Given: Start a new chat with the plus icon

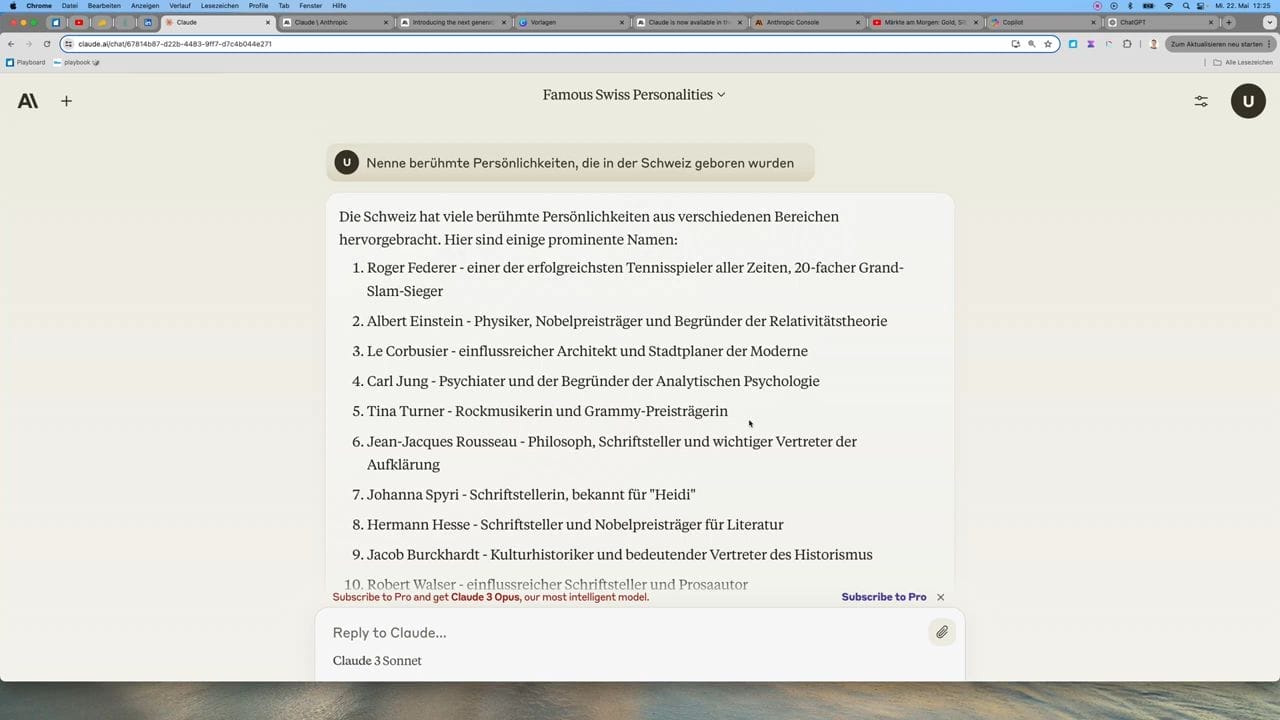Looking at the screenshot, I should pos(66,100).
